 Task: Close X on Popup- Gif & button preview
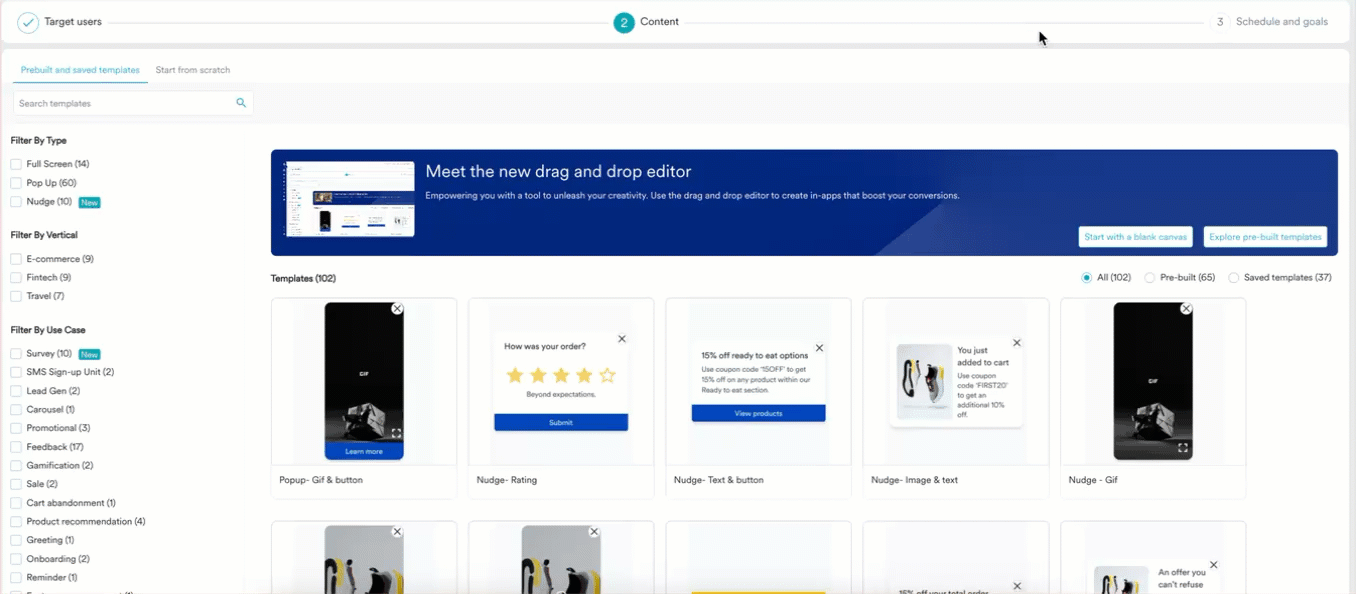click(397, 309)
